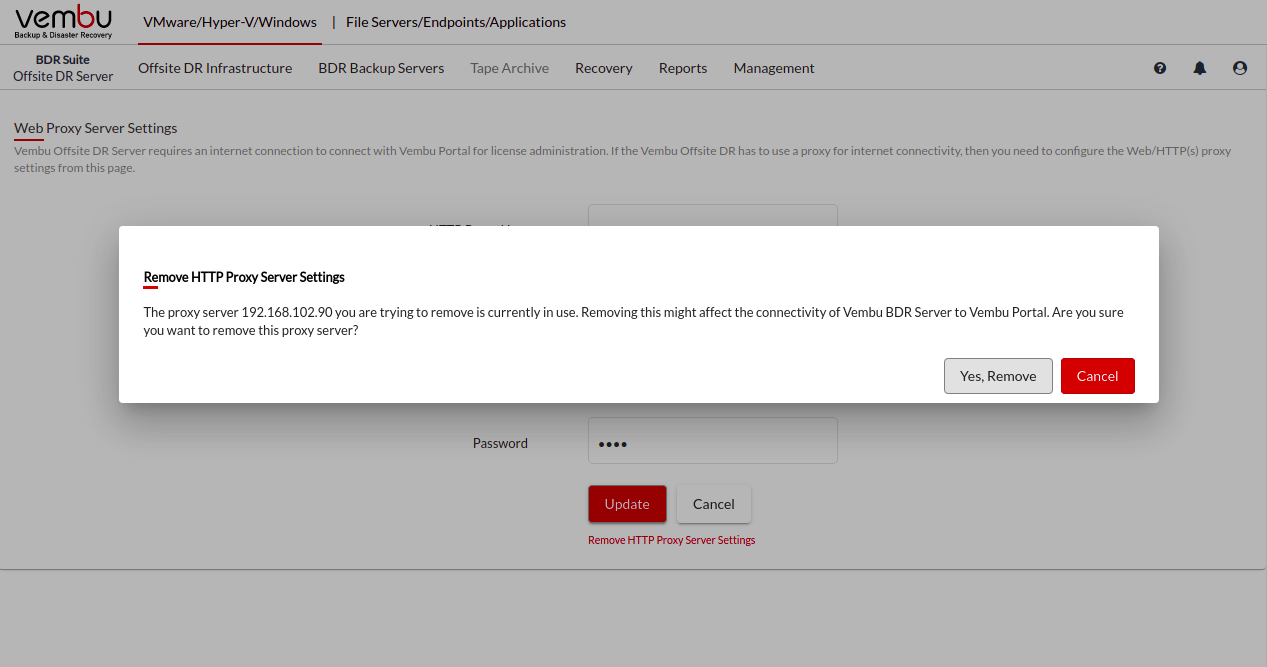Screen dimensions: 1267x667
Task: Open the BDR Backup Servers menu
Action: (x=381, y=68)
